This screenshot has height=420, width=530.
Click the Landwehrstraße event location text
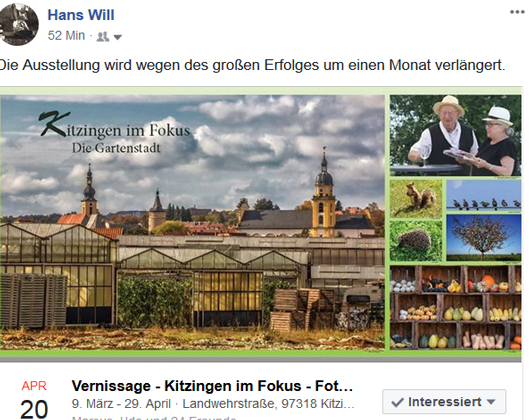point(268,404)
